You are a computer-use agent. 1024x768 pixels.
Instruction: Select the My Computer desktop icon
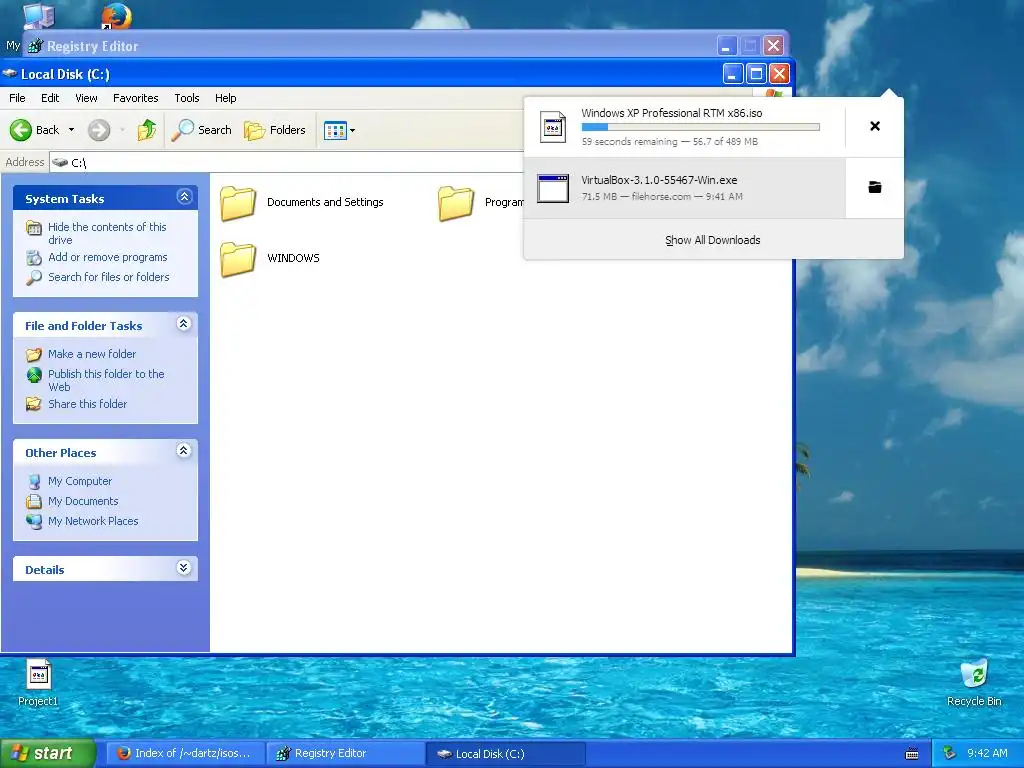39,16
